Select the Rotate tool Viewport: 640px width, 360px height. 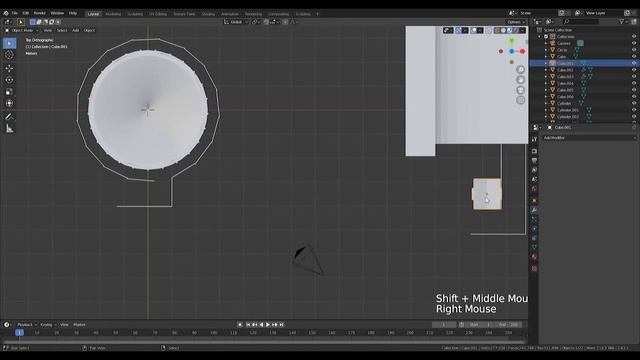pyautogui.click(x=9, y=80)
